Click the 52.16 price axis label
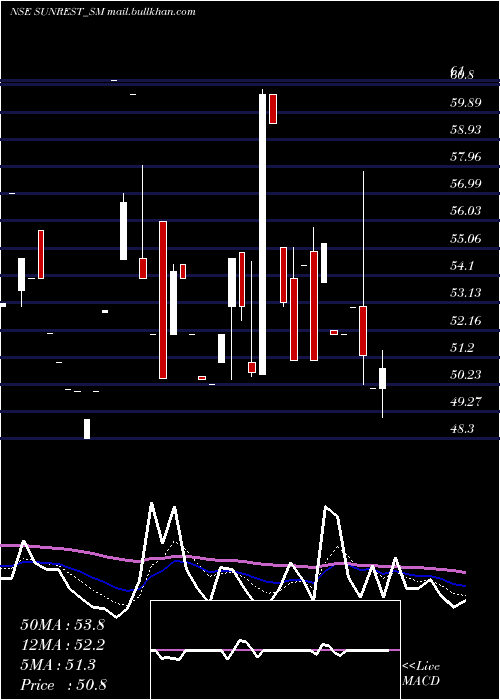This screenshot has height=700, width=500. point(466,321)
